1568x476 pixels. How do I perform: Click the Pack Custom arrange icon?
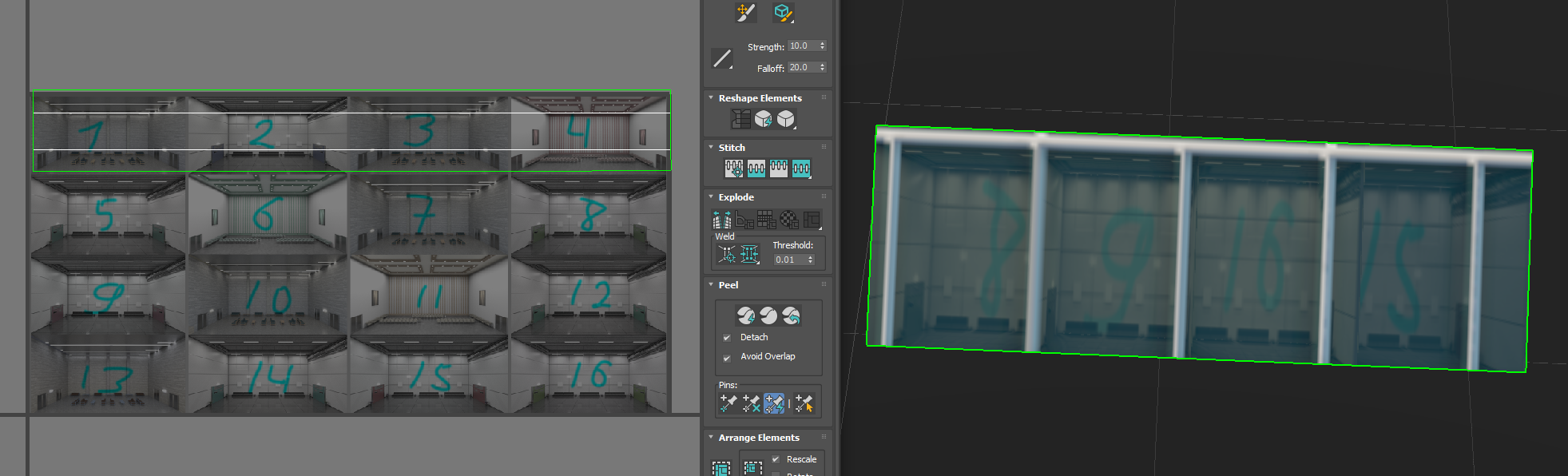click(721, 467)
